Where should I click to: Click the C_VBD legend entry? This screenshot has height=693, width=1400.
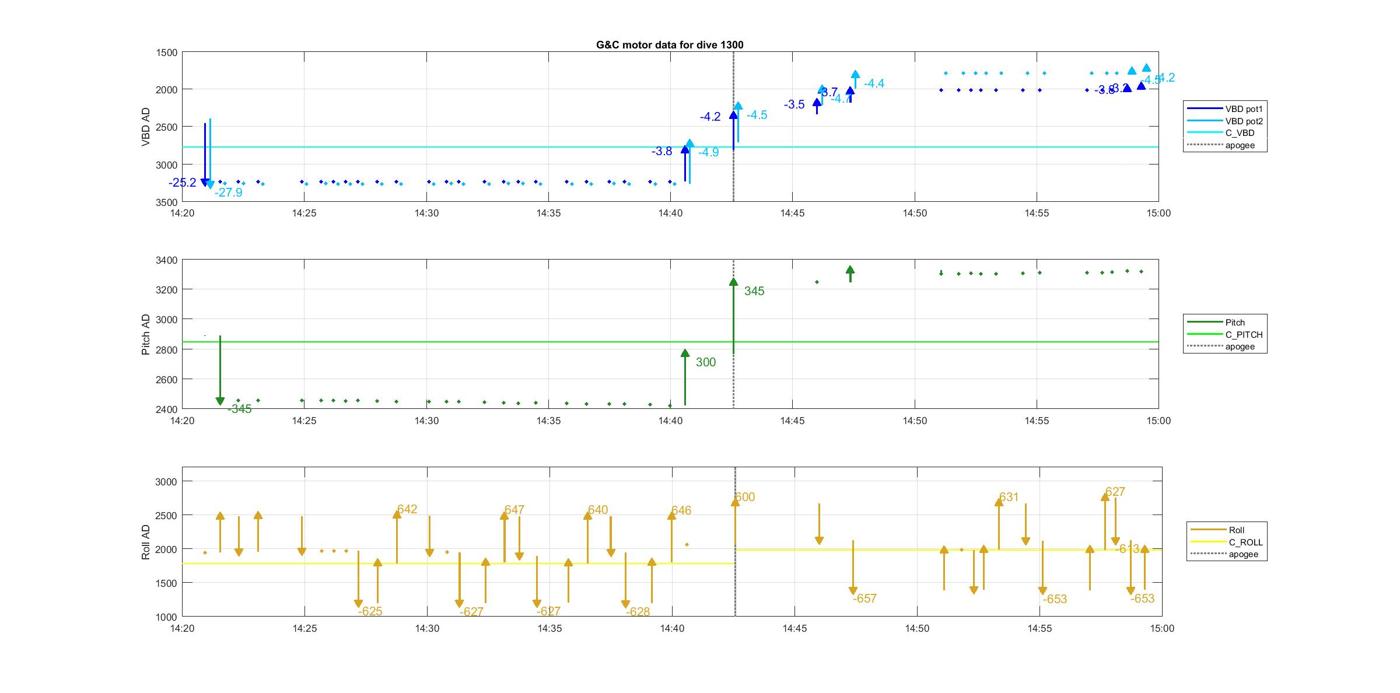[x=1239, y=133]
